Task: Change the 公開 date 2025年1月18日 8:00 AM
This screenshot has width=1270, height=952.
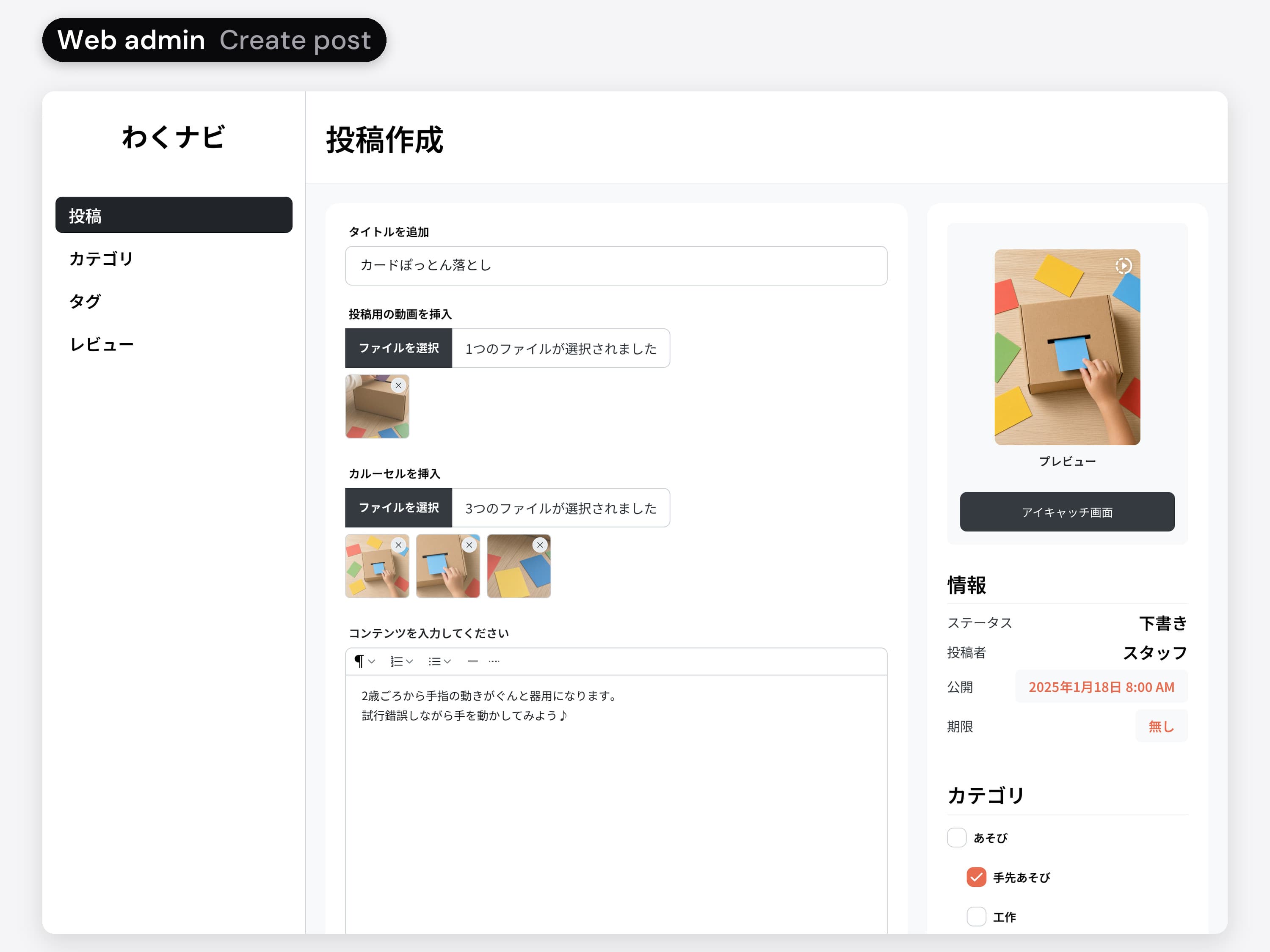Action: pos(1101,687)
